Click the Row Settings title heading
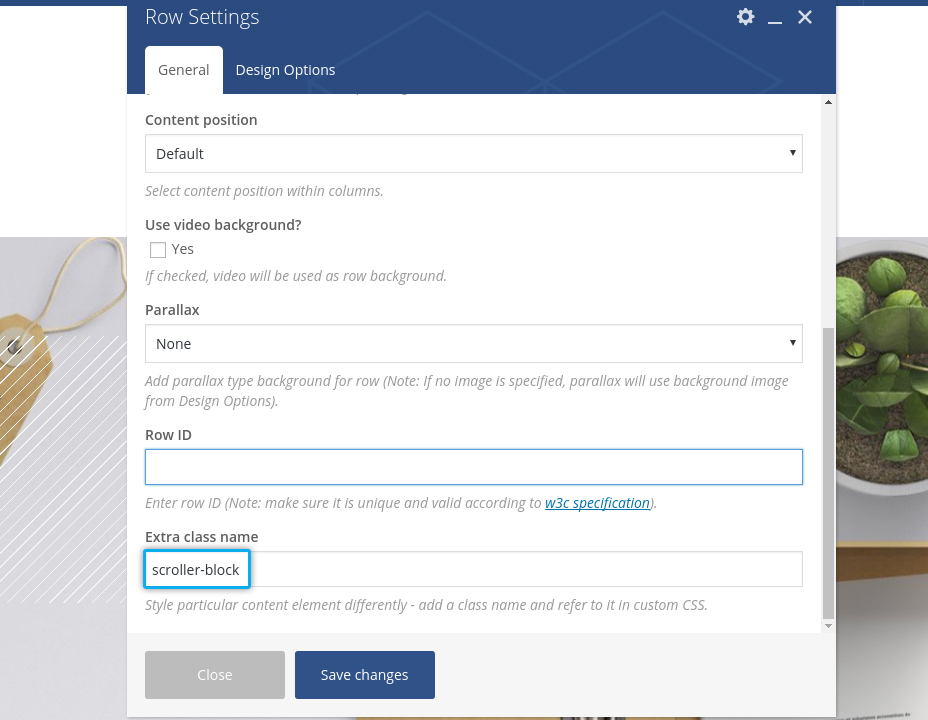Image resolution: width=928 pixels, height=720 pixels. tap(202, 17)
